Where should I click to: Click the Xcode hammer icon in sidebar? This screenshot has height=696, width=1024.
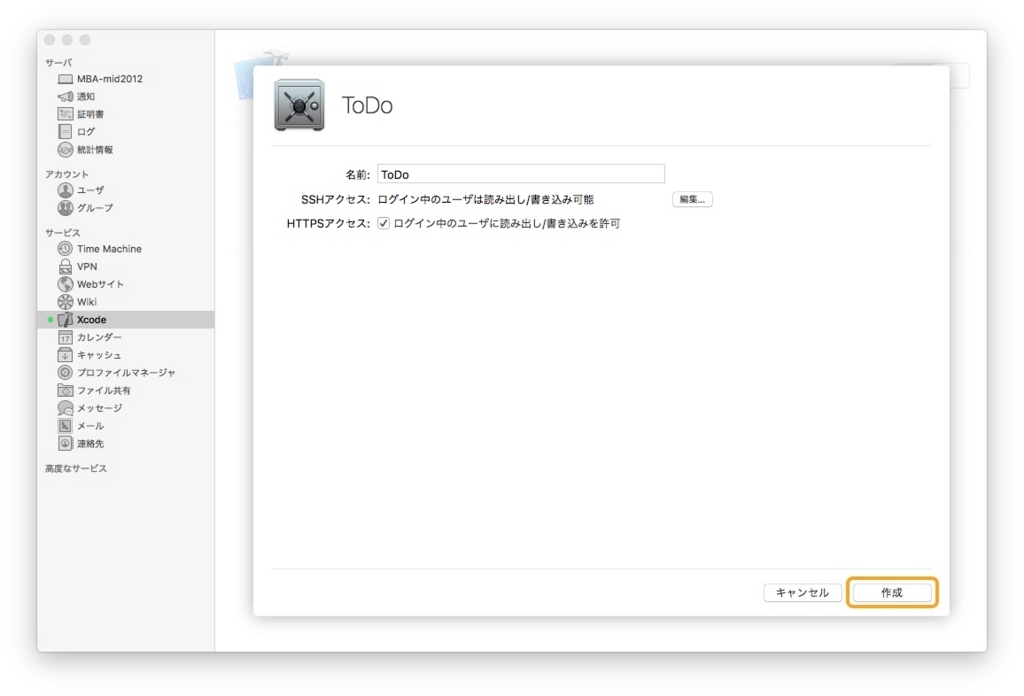(65, 319)
